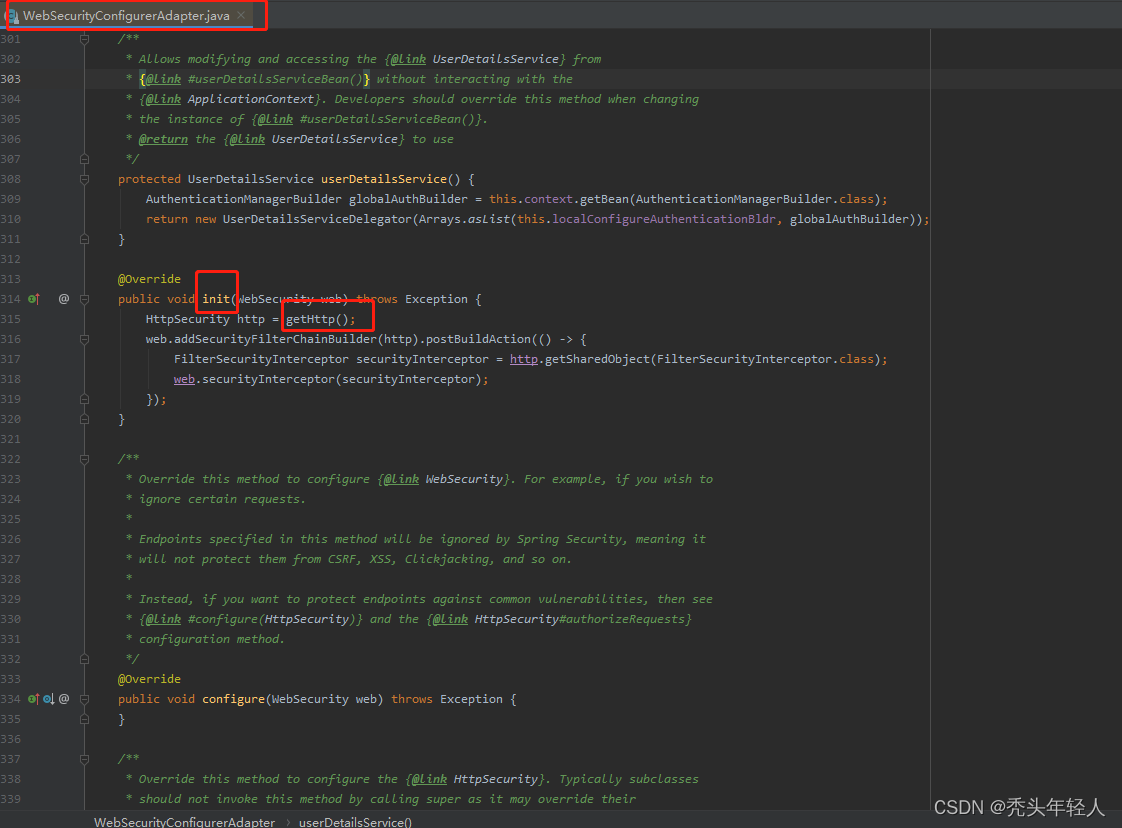Collapse the Javadoc comment starting at line 301
The image size is (1122, 828).
tap(84, 39)
